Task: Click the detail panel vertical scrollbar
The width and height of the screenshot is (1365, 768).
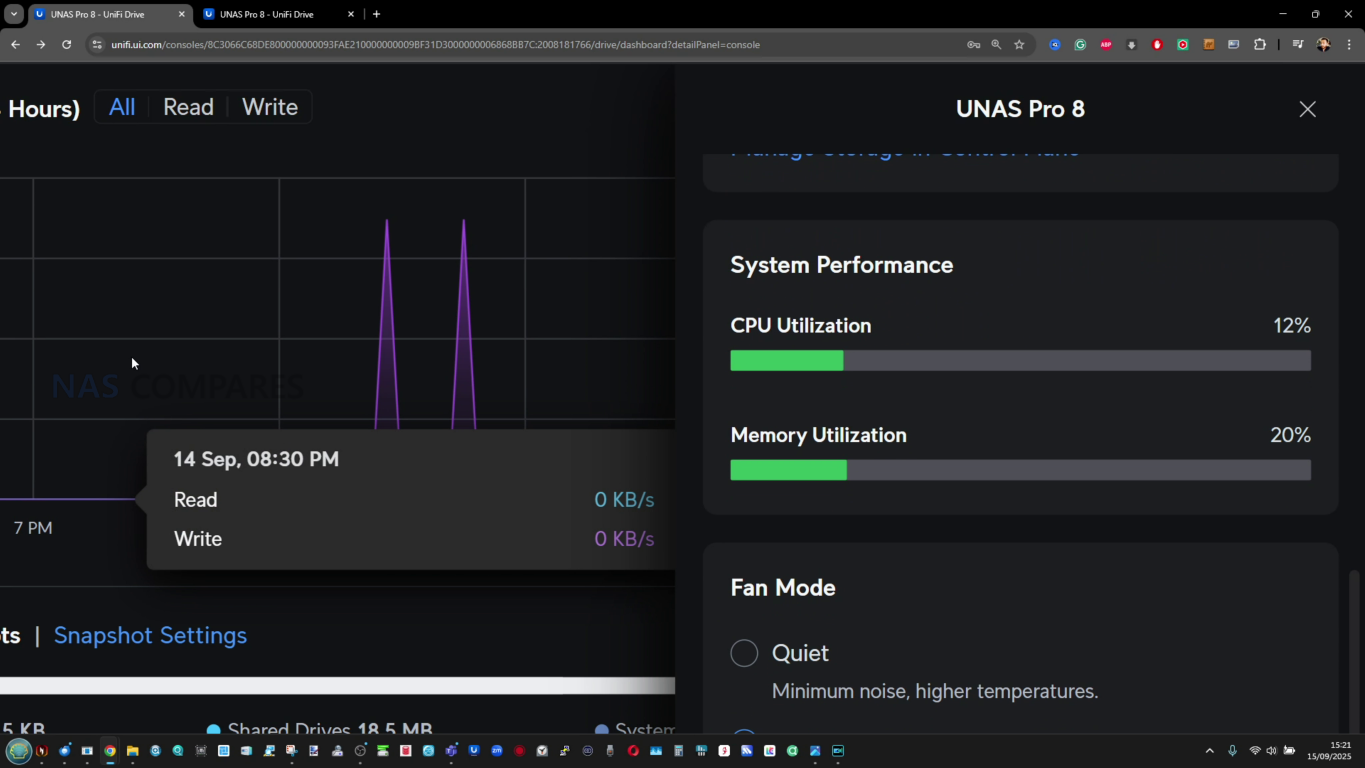Action: point(1355,650)
